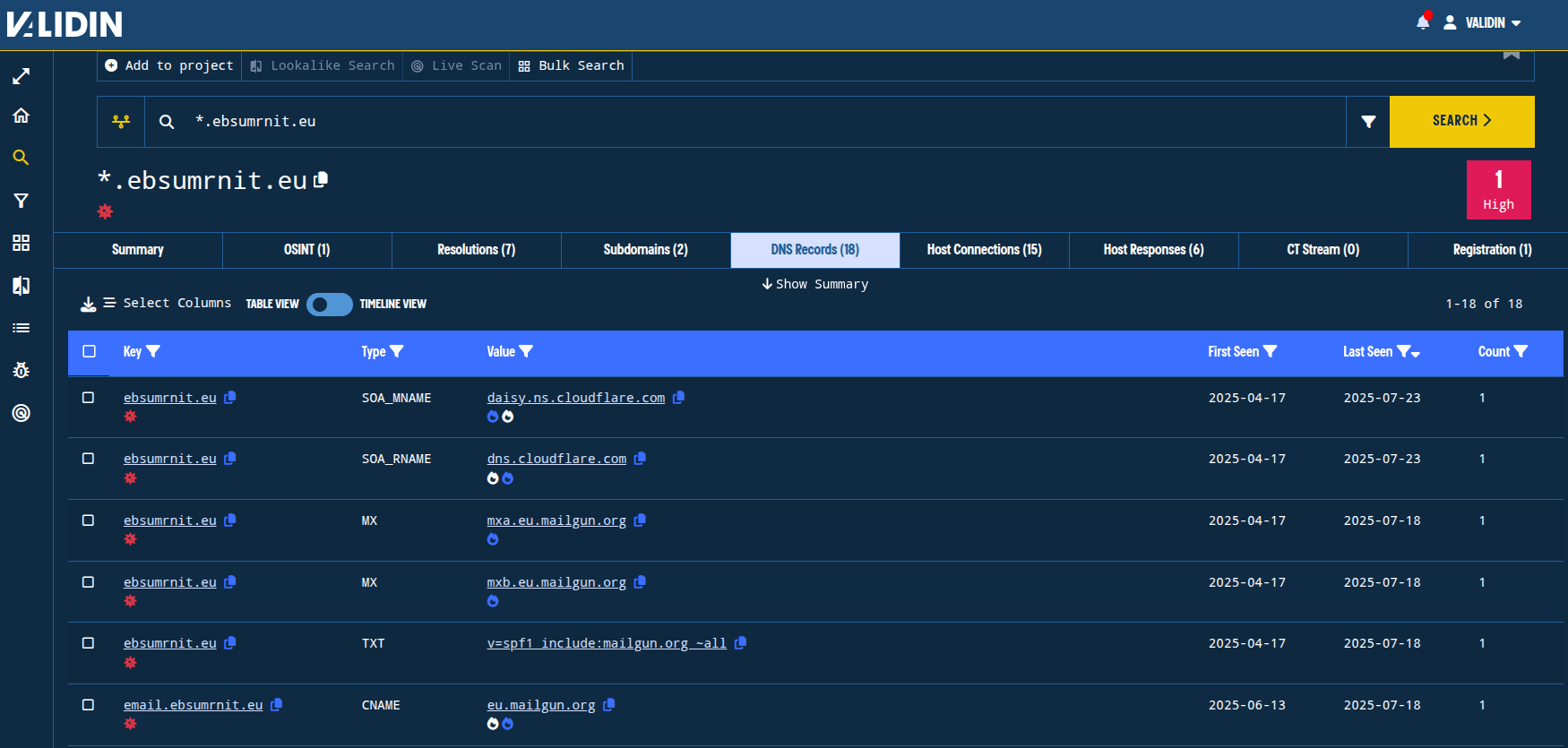Screen dimensions: 1568x748
Task: Switch to the Summary tab
Action: (138, 250)
